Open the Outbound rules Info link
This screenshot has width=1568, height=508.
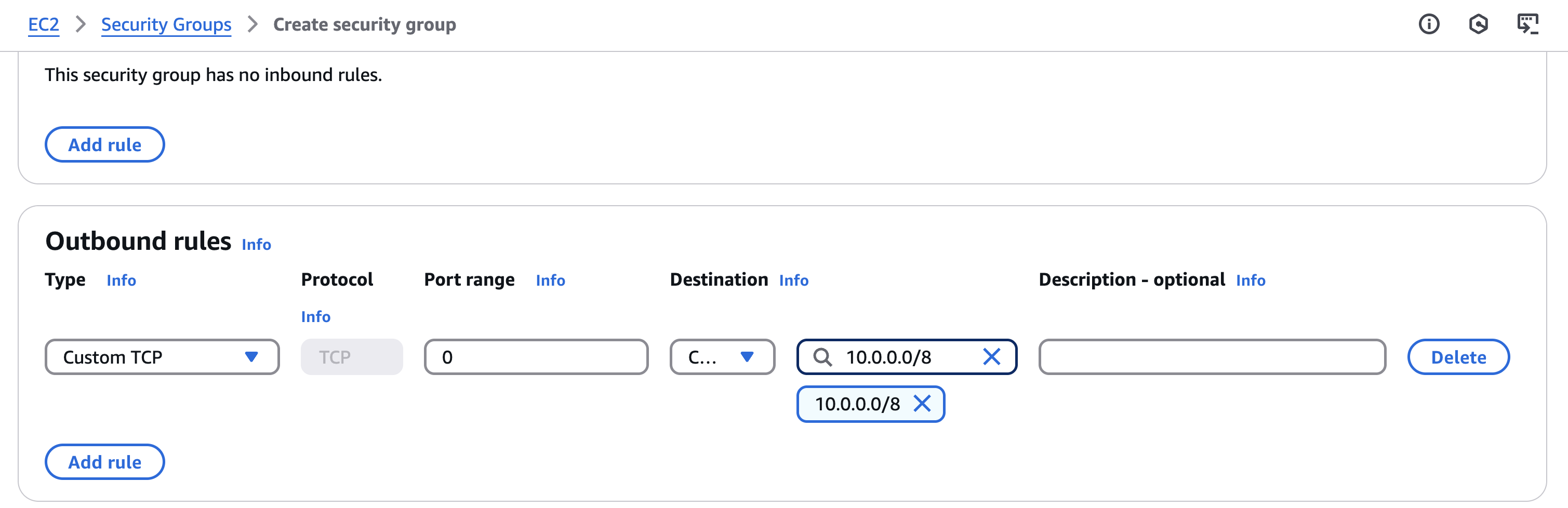(256, 245)
